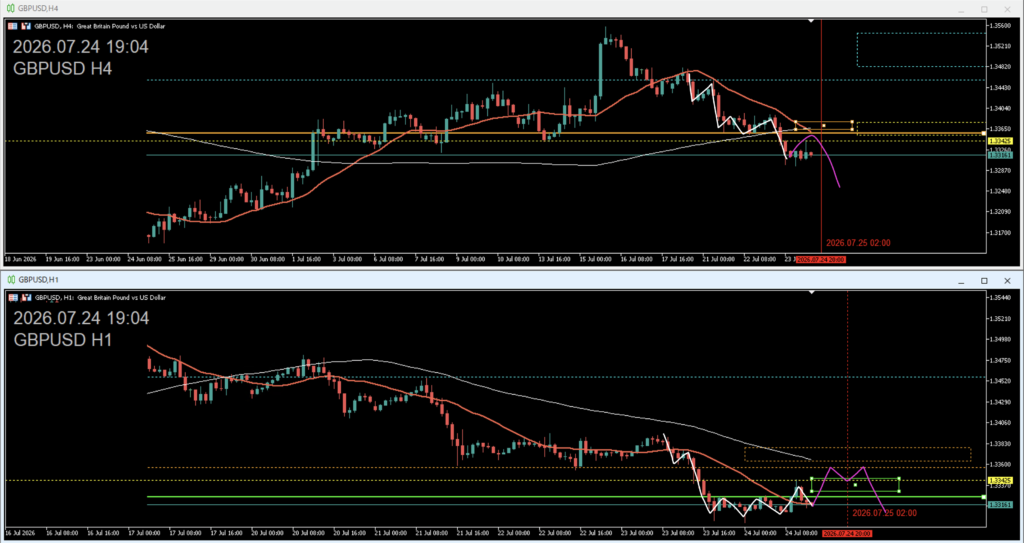Viewport: 1024px width, 543px height.
Task: Click '16 Jul 2026' on the H1 time axis
Action: (20, 534)
